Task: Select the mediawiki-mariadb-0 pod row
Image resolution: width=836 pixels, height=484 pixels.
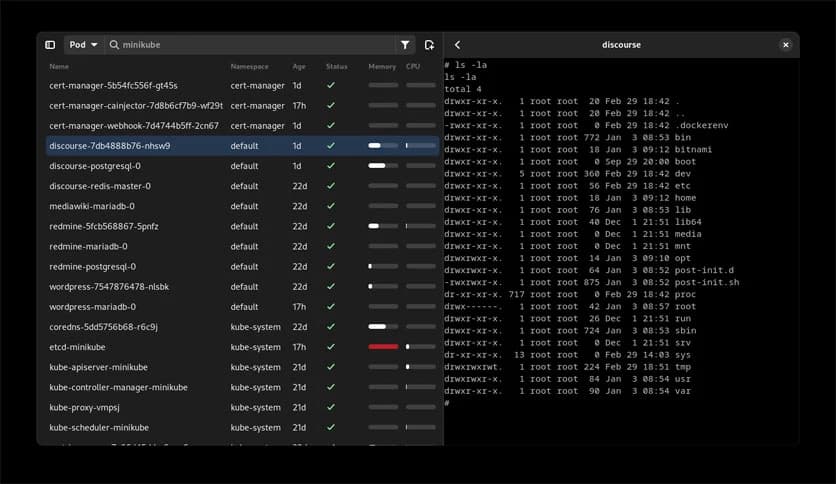Action: [92, 206]
